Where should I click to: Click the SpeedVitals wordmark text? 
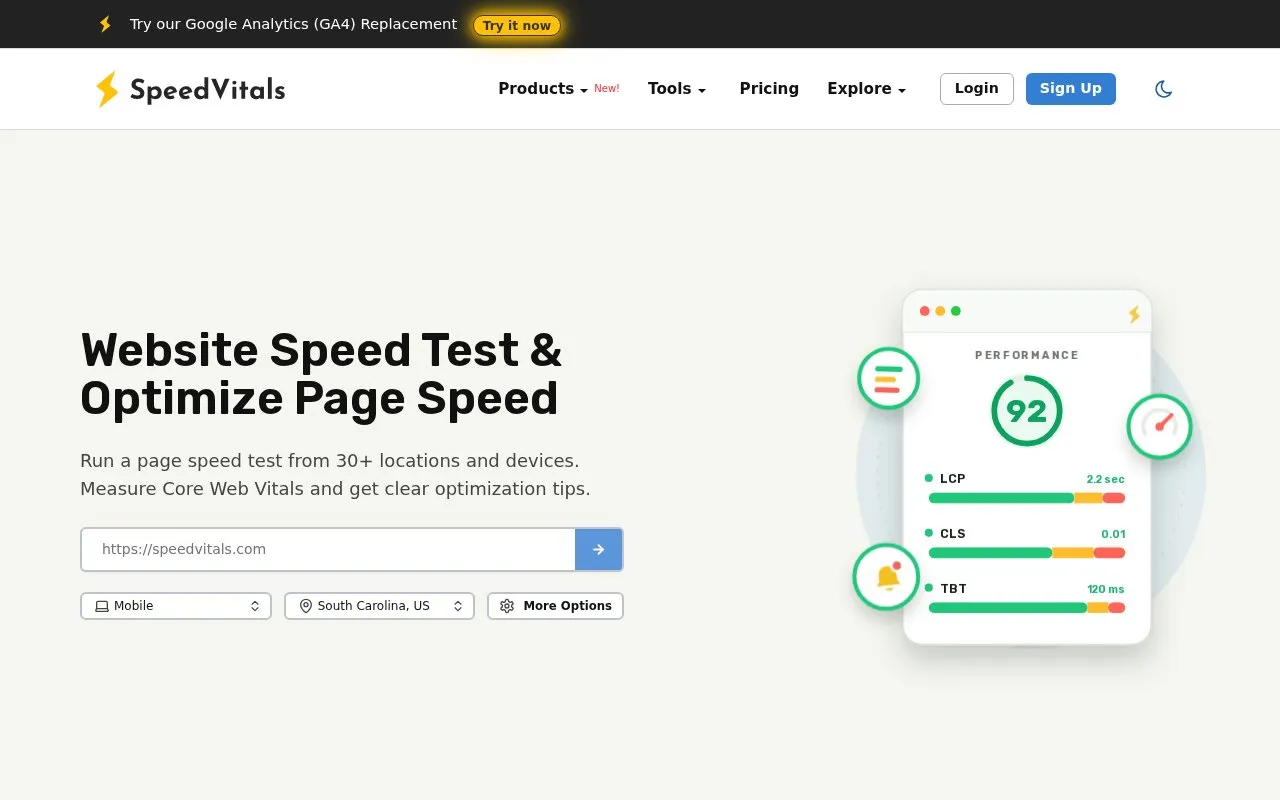pos(208,90)
